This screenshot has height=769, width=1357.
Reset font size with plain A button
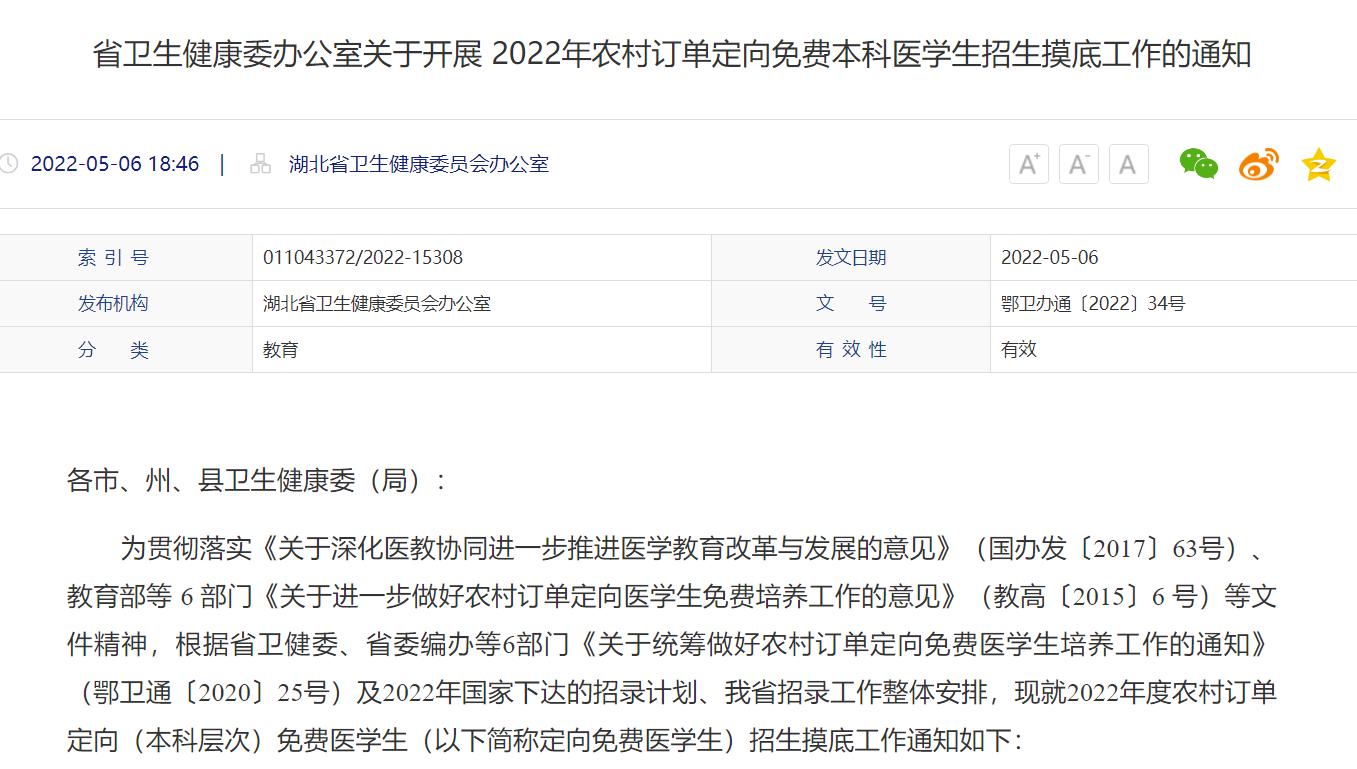point(1128,164)
